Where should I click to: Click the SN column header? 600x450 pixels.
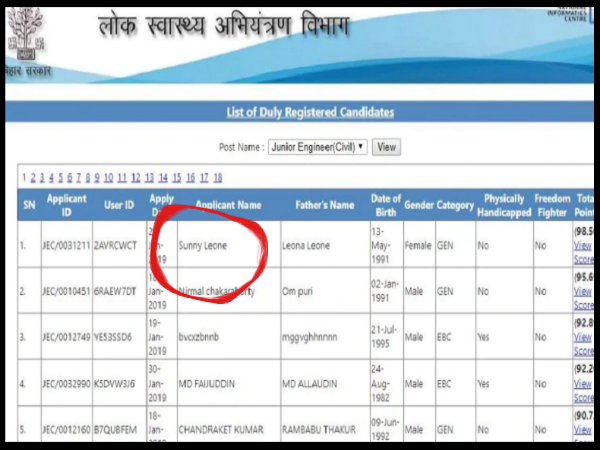click(29, 205)
